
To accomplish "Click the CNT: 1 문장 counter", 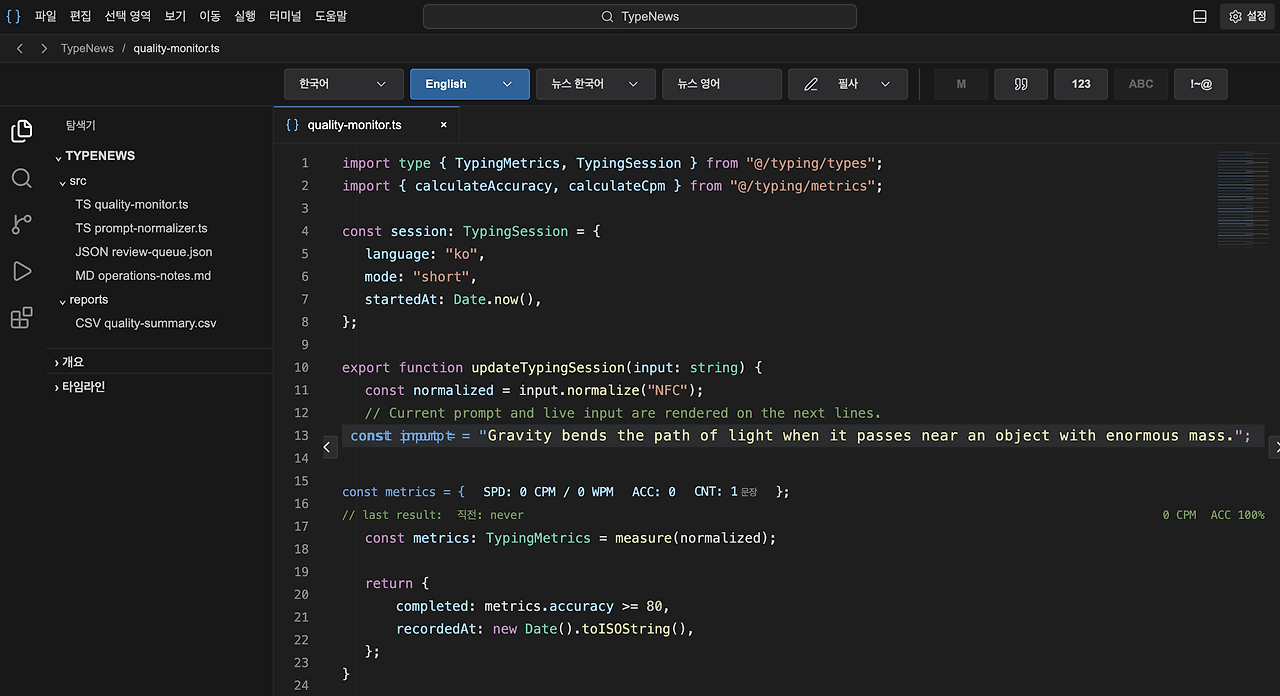I will 726,492.
